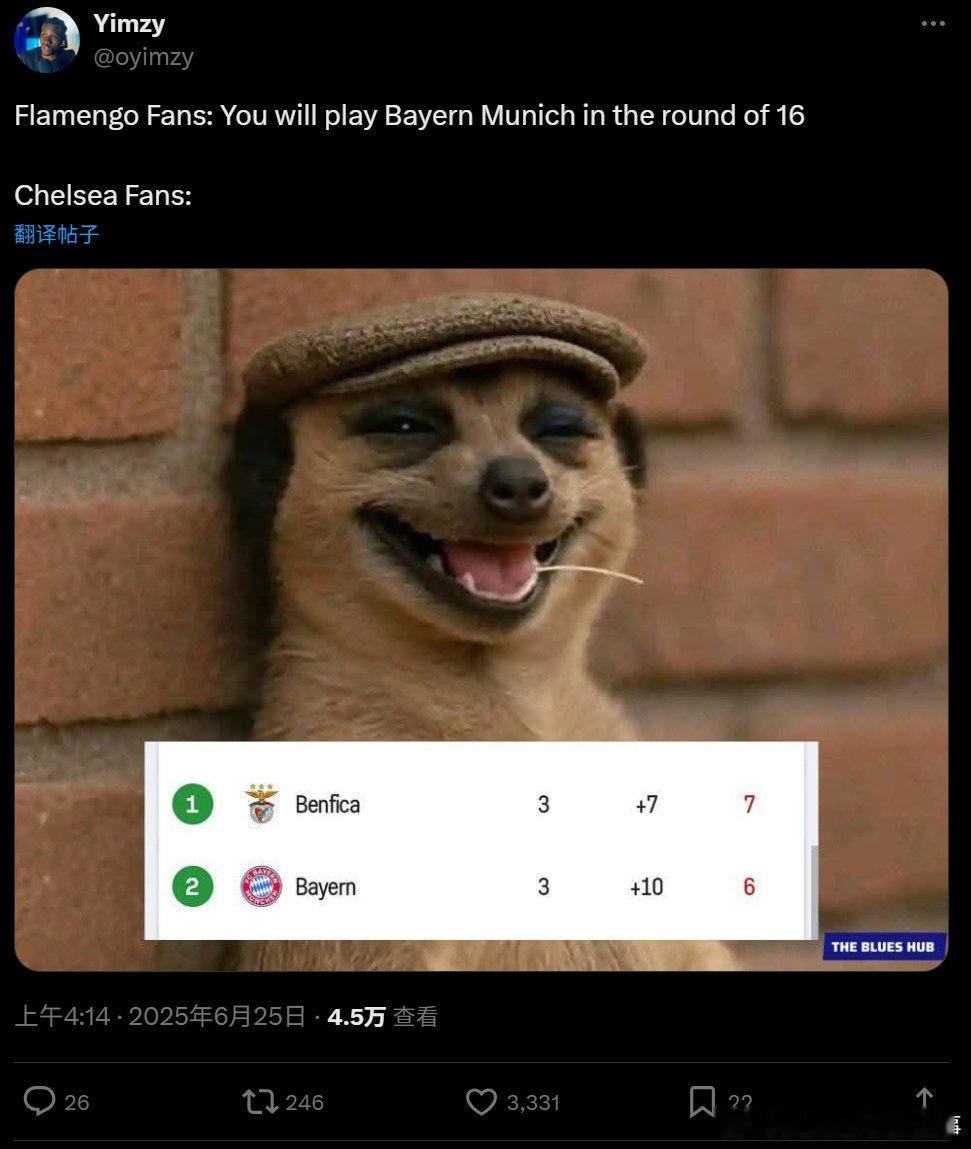This screenshot has width=971, height=1149.
Task: Click the Bayern Munich logo in table
Action: [262, 886]
